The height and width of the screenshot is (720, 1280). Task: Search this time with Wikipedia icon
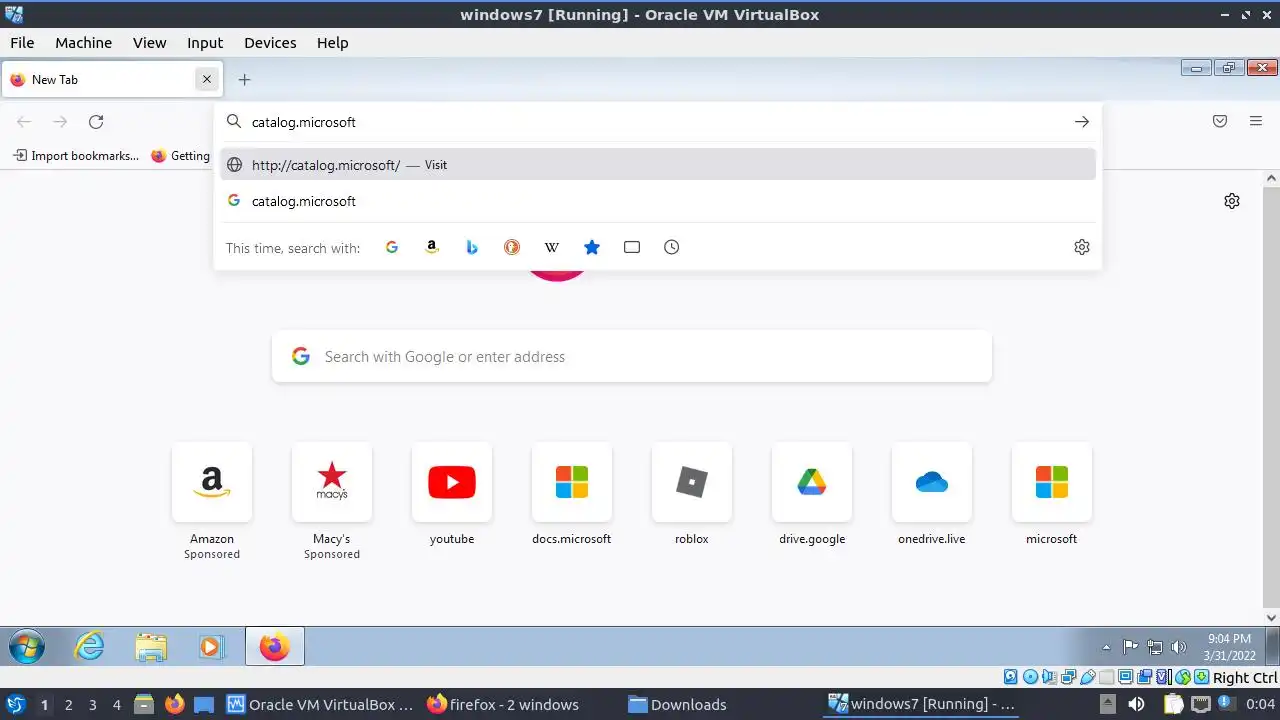tap(552, 247)
